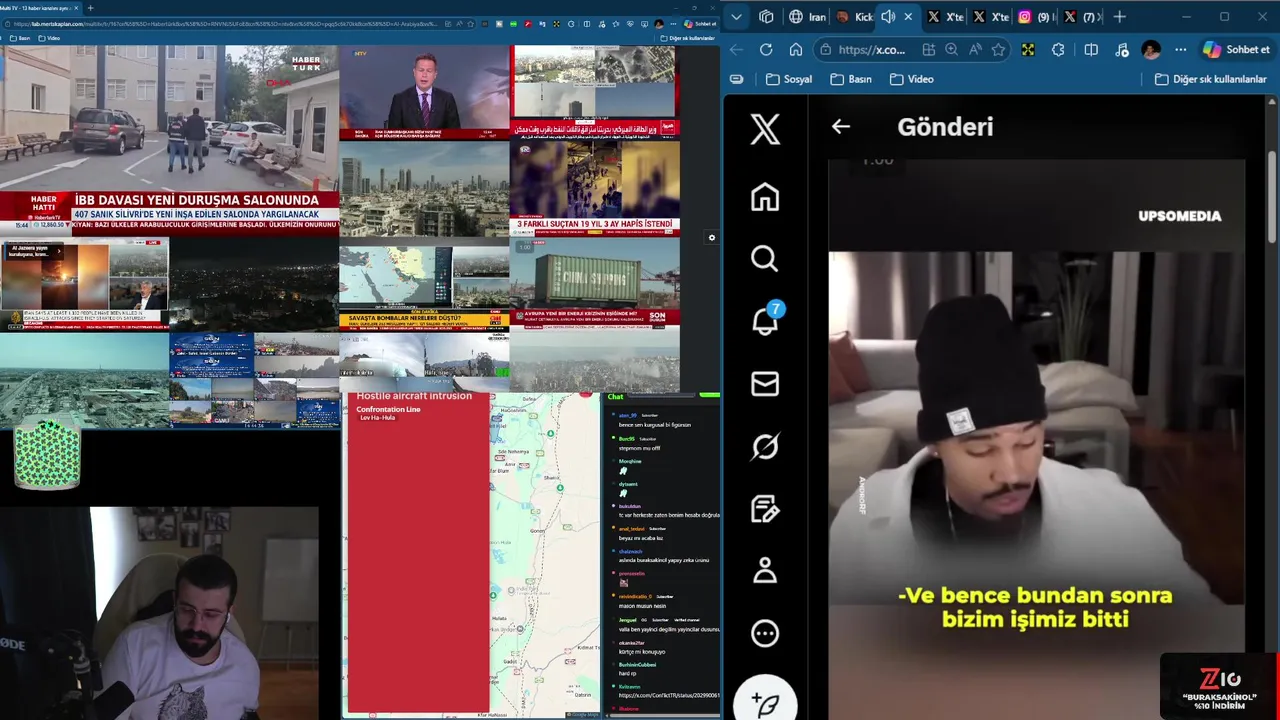Open X home feed from sidebar
The image size is (1280, 720).
(x=765, y=197)
